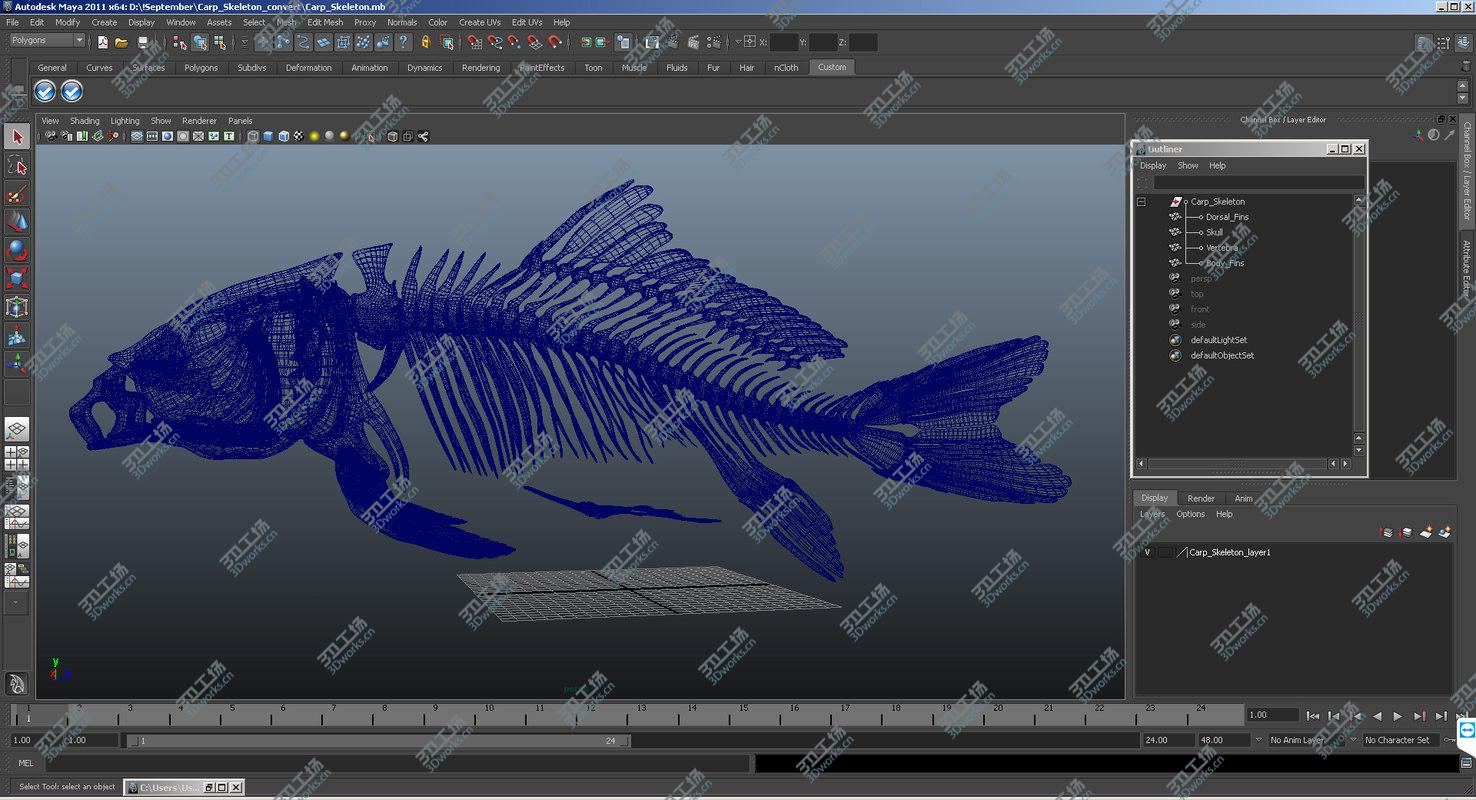Activate the Move tool cone icon

point(17,222)
